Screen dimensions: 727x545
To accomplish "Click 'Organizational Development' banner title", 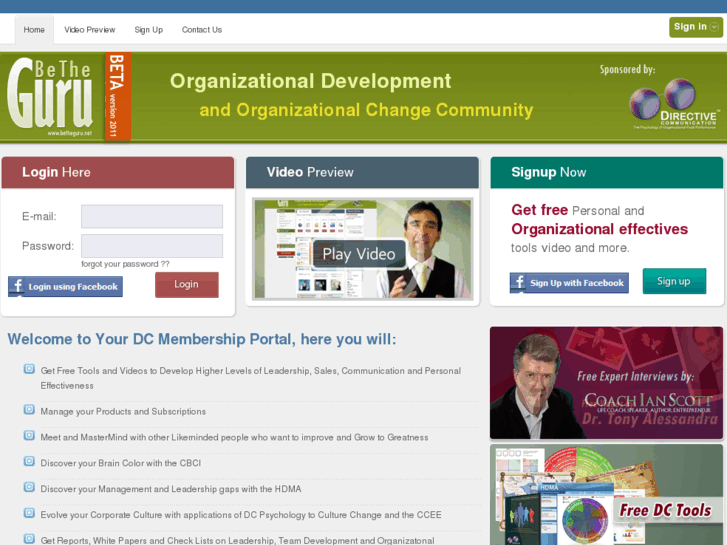I will (x=310, y=81).
